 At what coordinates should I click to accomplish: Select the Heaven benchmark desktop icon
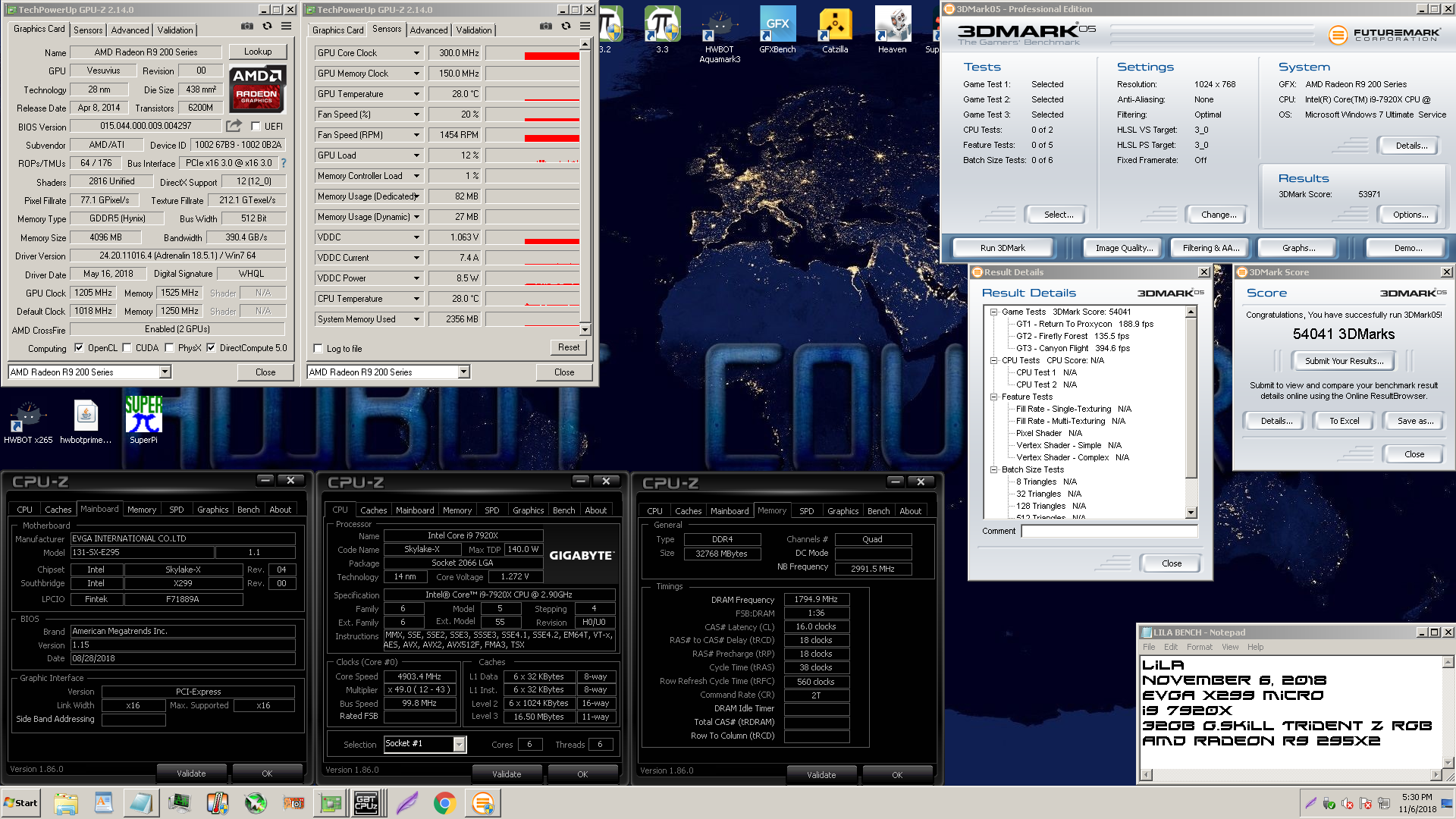(893, 30)
